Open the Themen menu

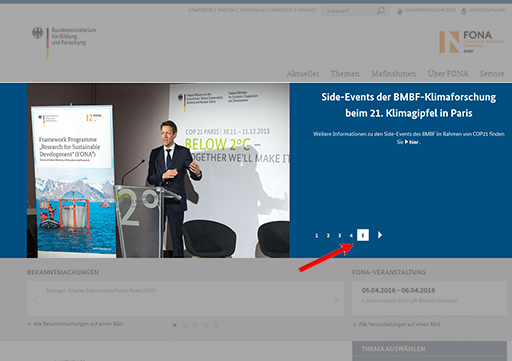(x=345, y=74)
